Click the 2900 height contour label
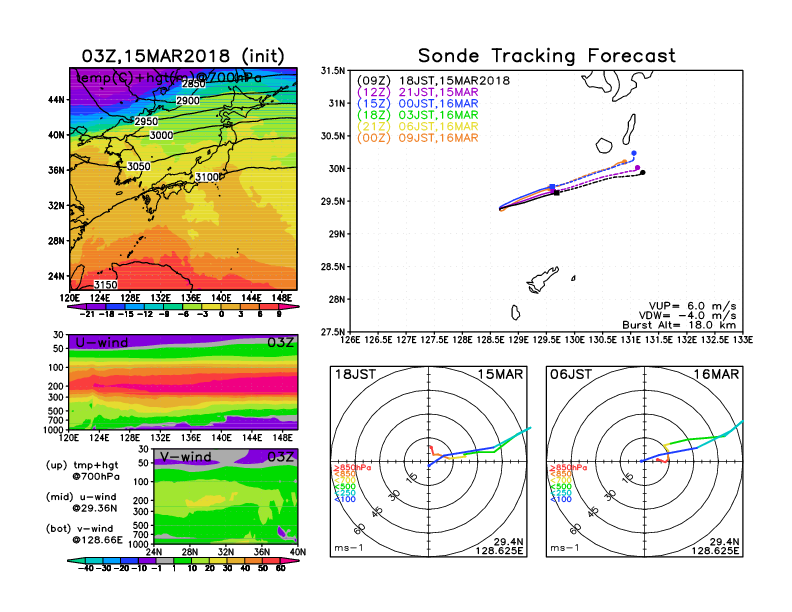Screen dimensions: 792x612 point(188,100)
